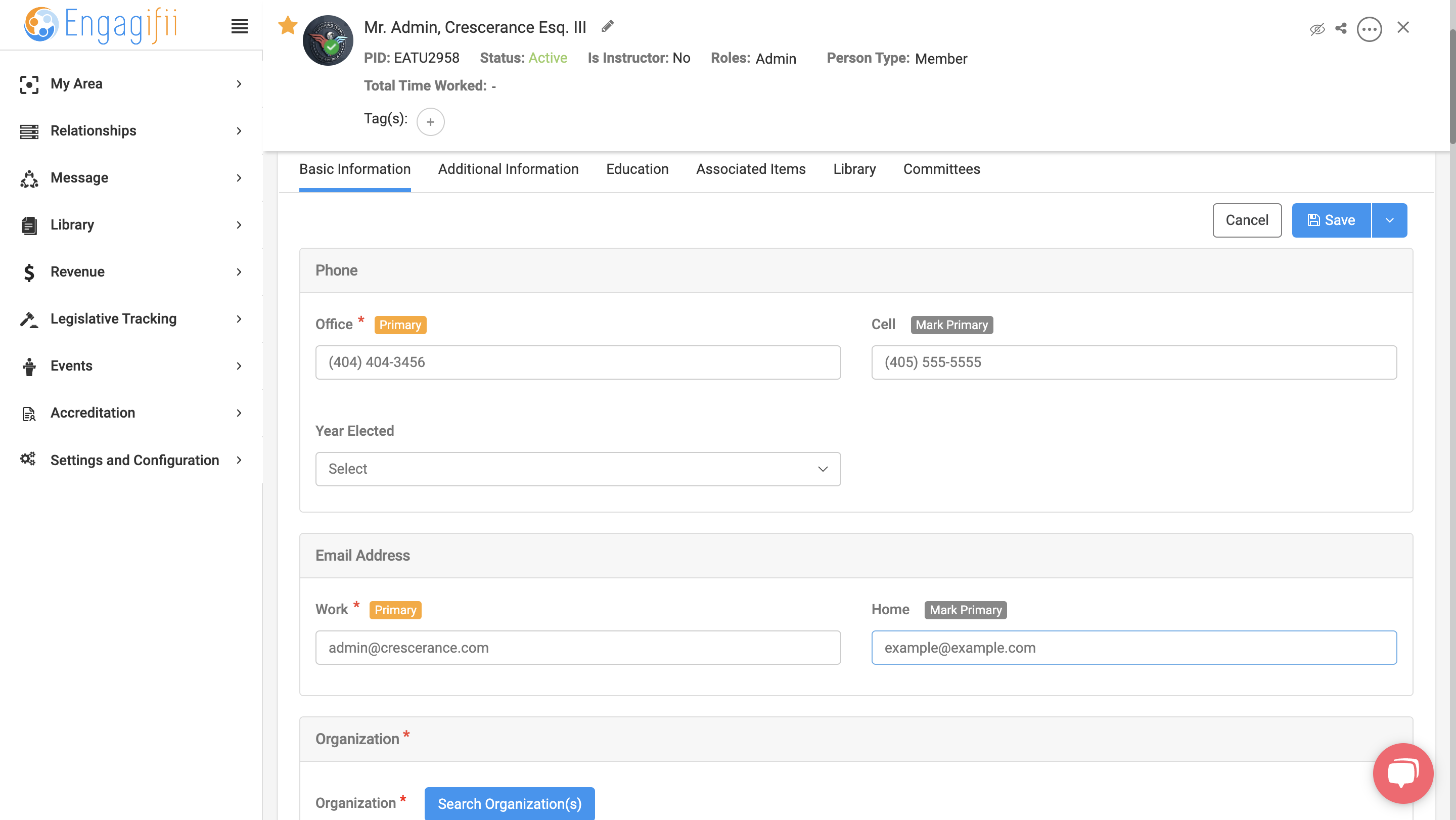Click the Relationships sidebar icon

coord(29,131)
